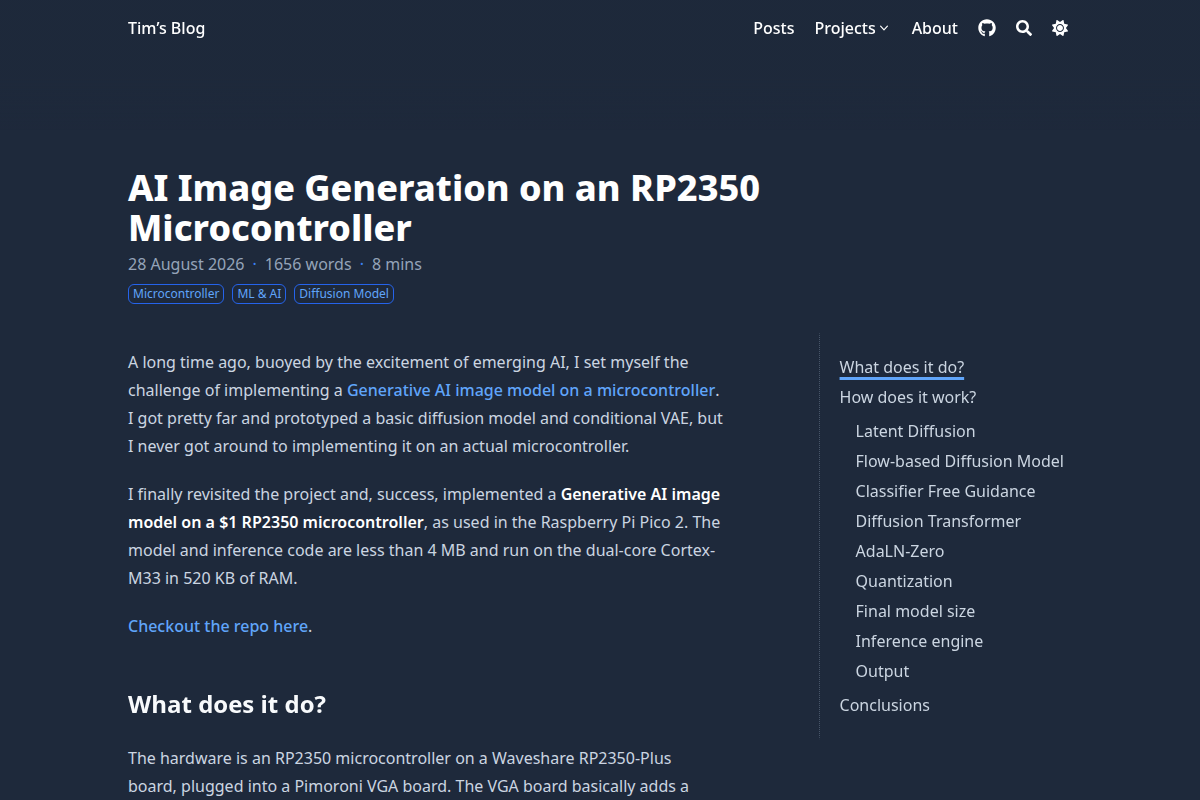Jump to AdaLN-Zero section

click(x=900, y=551)
